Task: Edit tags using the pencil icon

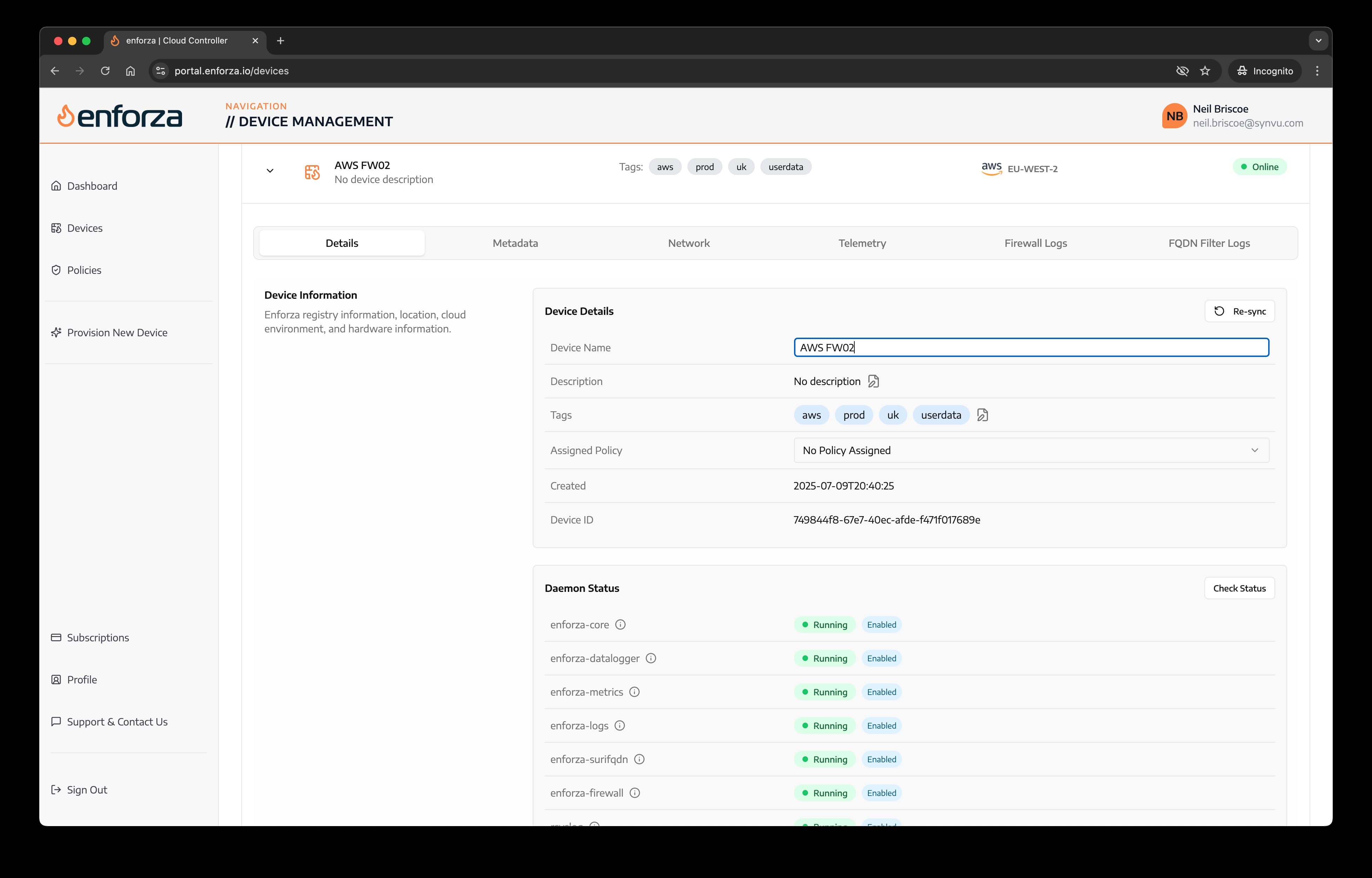Action: (982, 415)
